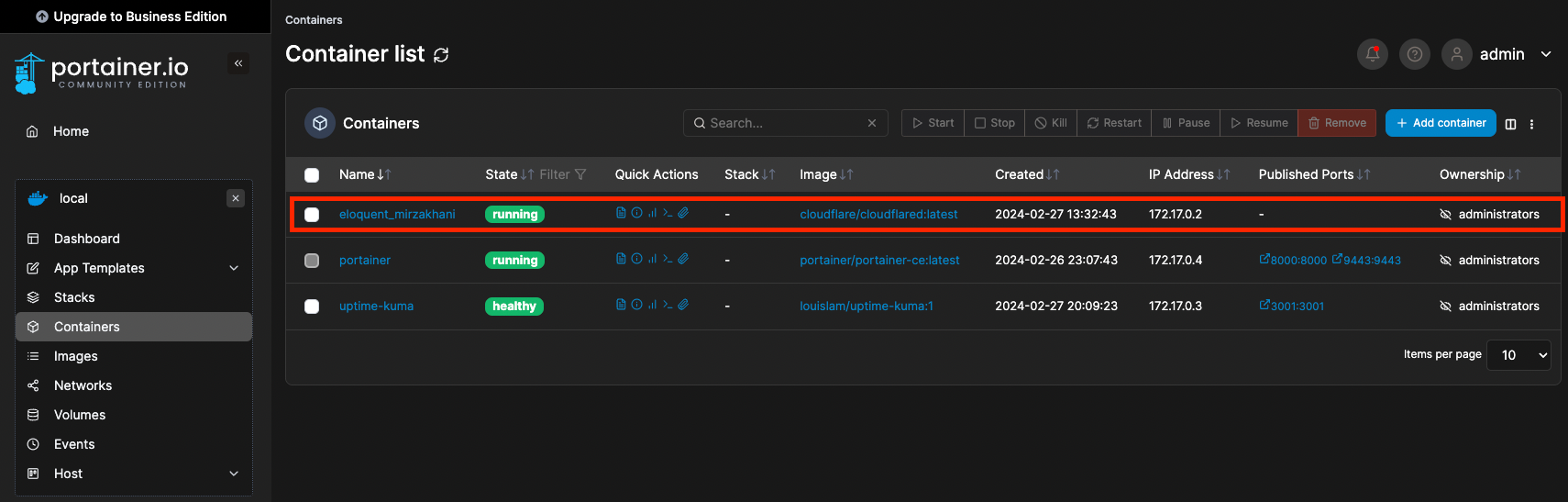Open exec console for uptime-kuma container
This screenshot has height=502, width=1568.
tap(668, 305)
